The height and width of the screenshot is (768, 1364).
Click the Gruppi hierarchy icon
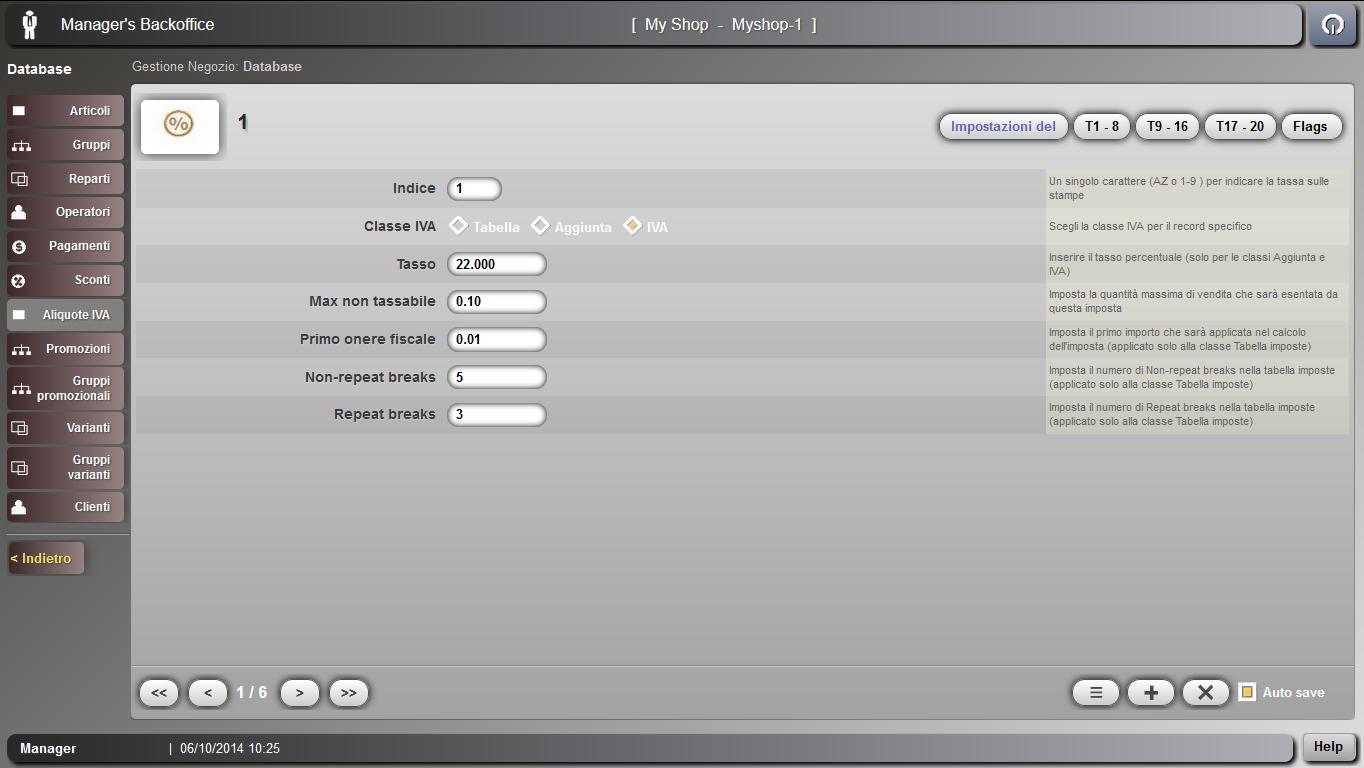[x=21, y=146]
